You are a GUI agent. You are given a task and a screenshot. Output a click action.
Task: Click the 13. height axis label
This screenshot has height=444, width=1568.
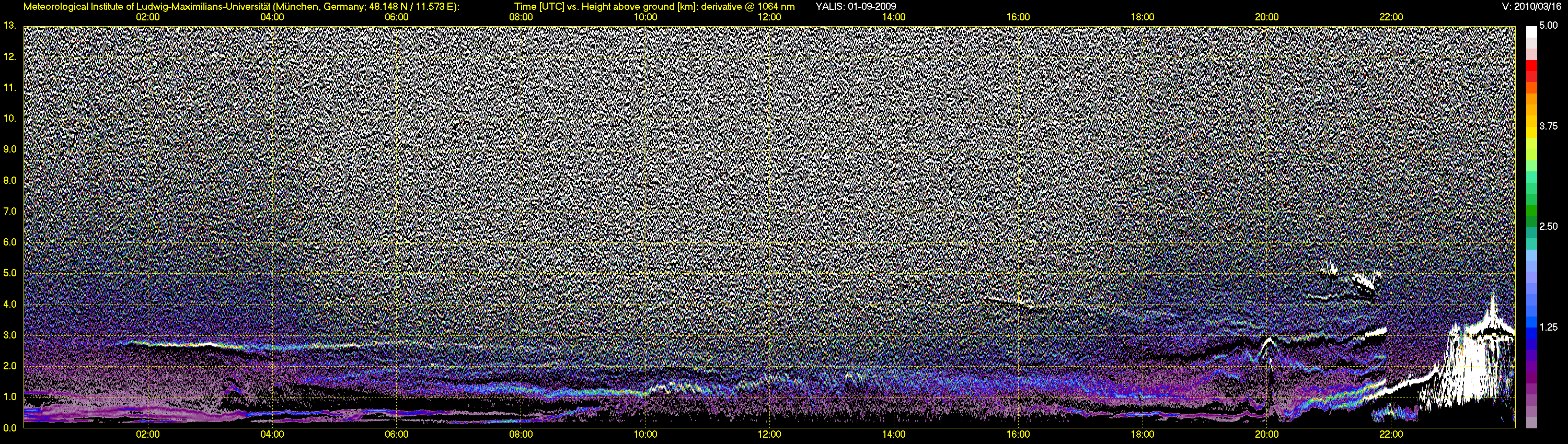pyautogui.click(x=9, y=26)
